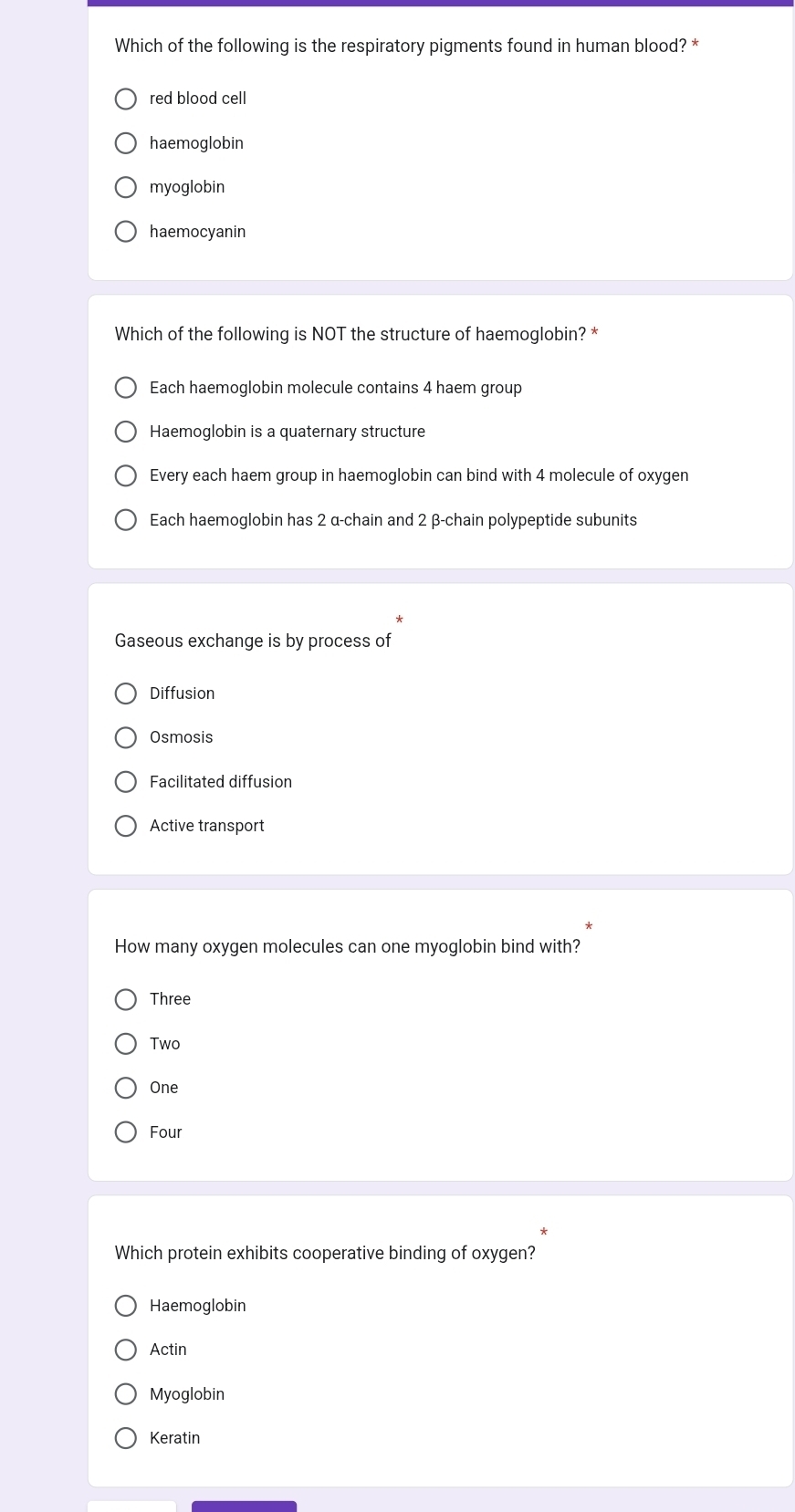
Task: Choose 'One' for the myoglobin question
Action: (x=126, y=1088)
